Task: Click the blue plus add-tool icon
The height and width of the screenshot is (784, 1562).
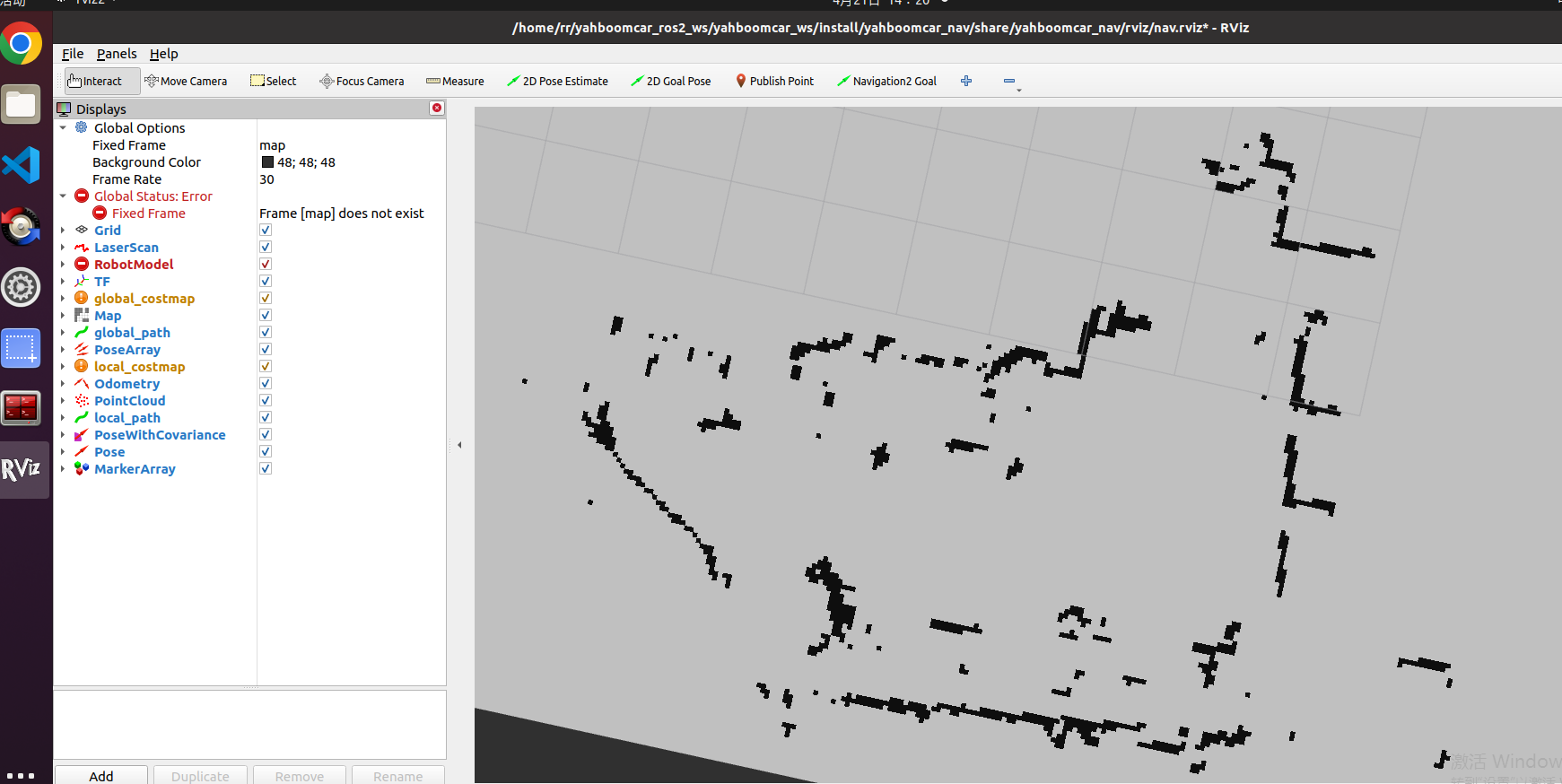Action: [x=966, y=81]
